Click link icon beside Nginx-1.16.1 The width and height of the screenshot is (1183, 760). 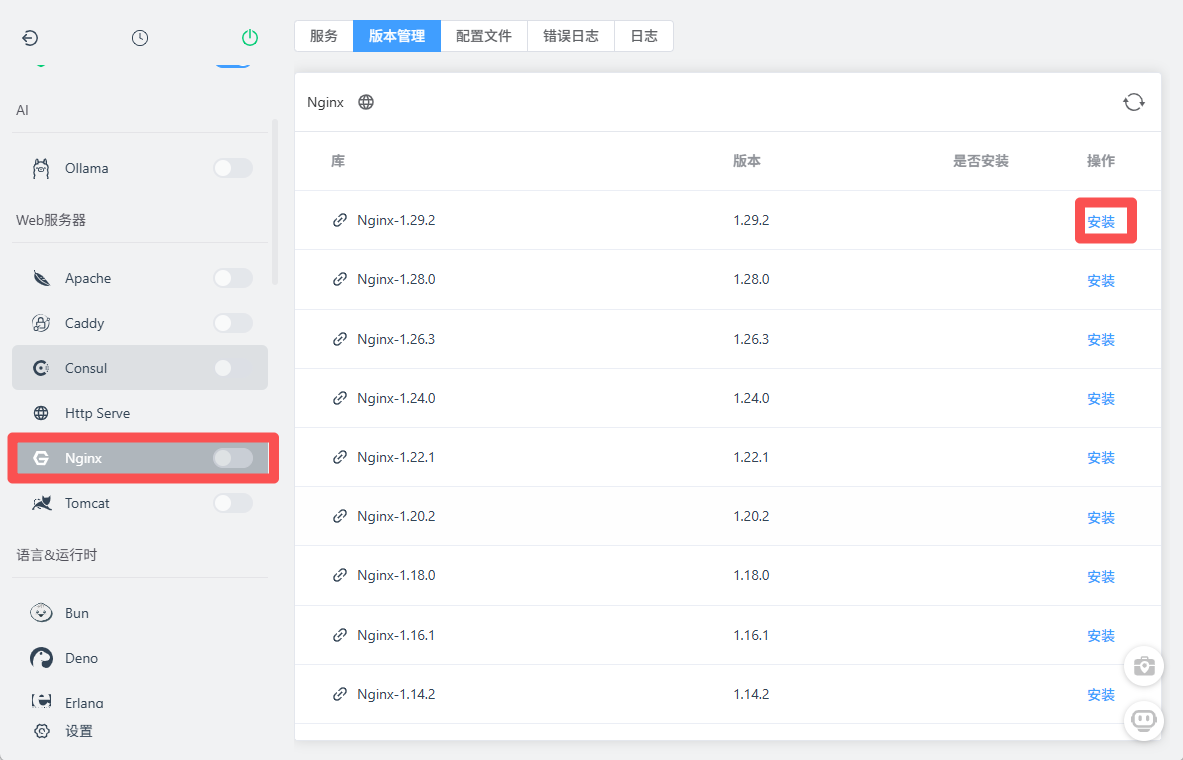click(x=340, y=635)
